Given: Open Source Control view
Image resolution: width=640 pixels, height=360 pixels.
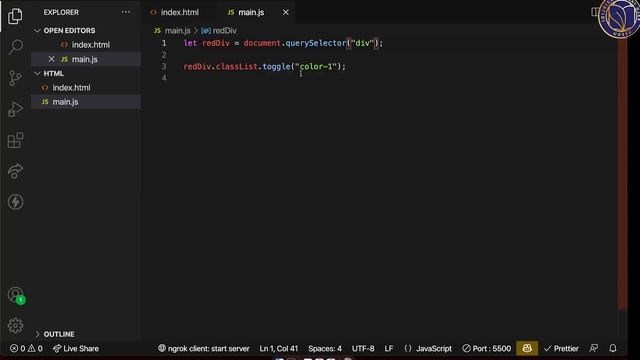Looking at the screenshot, I should 15,78.
